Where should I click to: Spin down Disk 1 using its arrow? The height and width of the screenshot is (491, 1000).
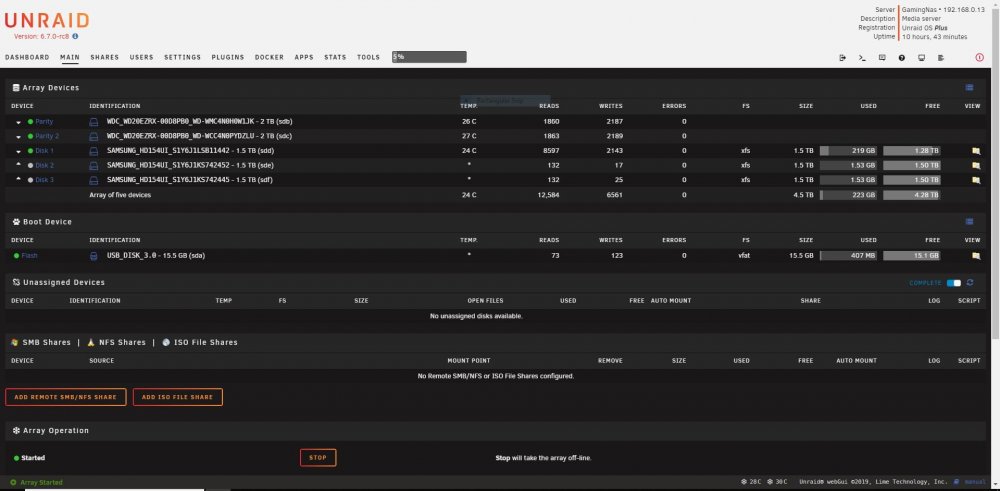pos(18,151)
